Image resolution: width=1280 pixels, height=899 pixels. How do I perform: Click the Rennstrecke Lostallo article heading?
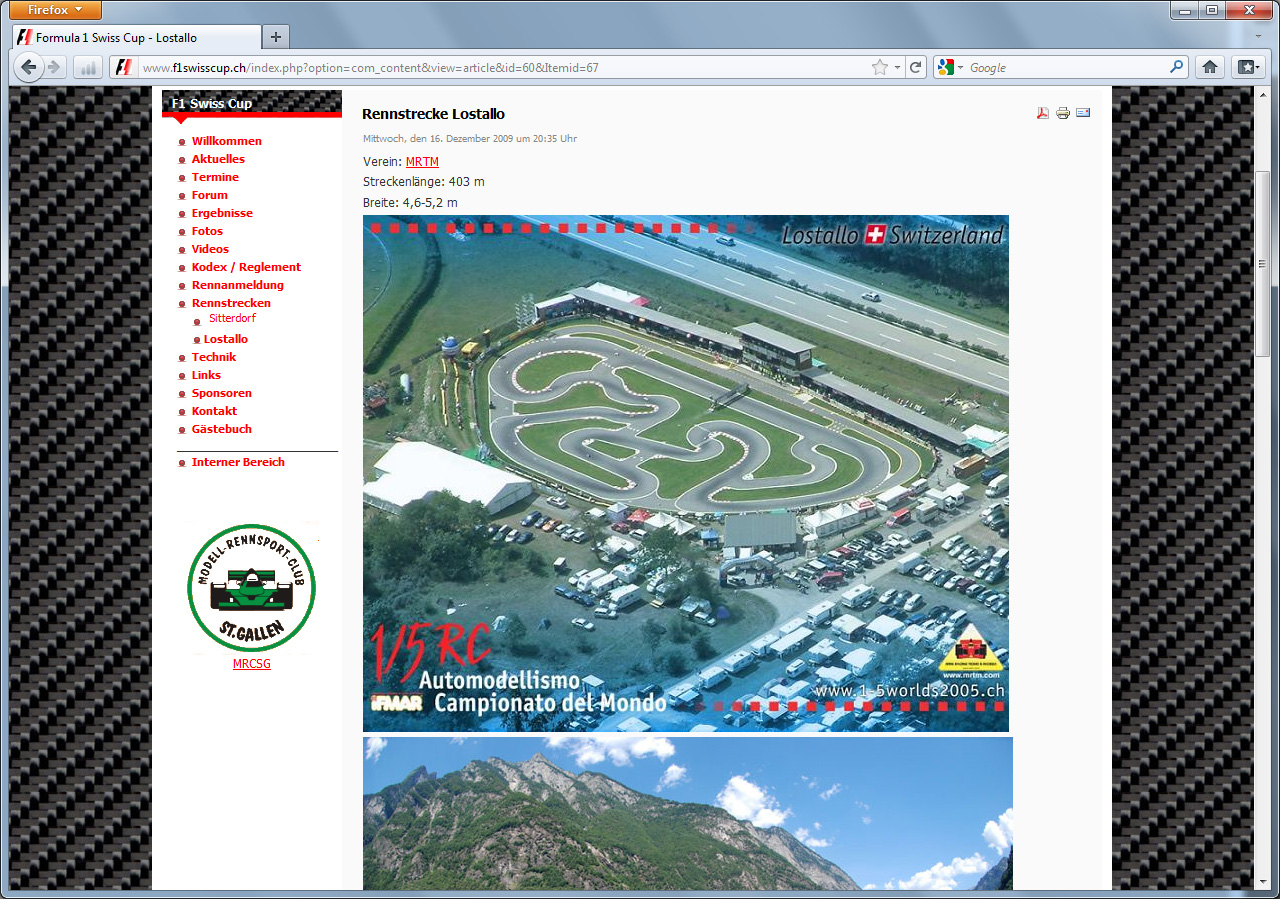point(433,114)
